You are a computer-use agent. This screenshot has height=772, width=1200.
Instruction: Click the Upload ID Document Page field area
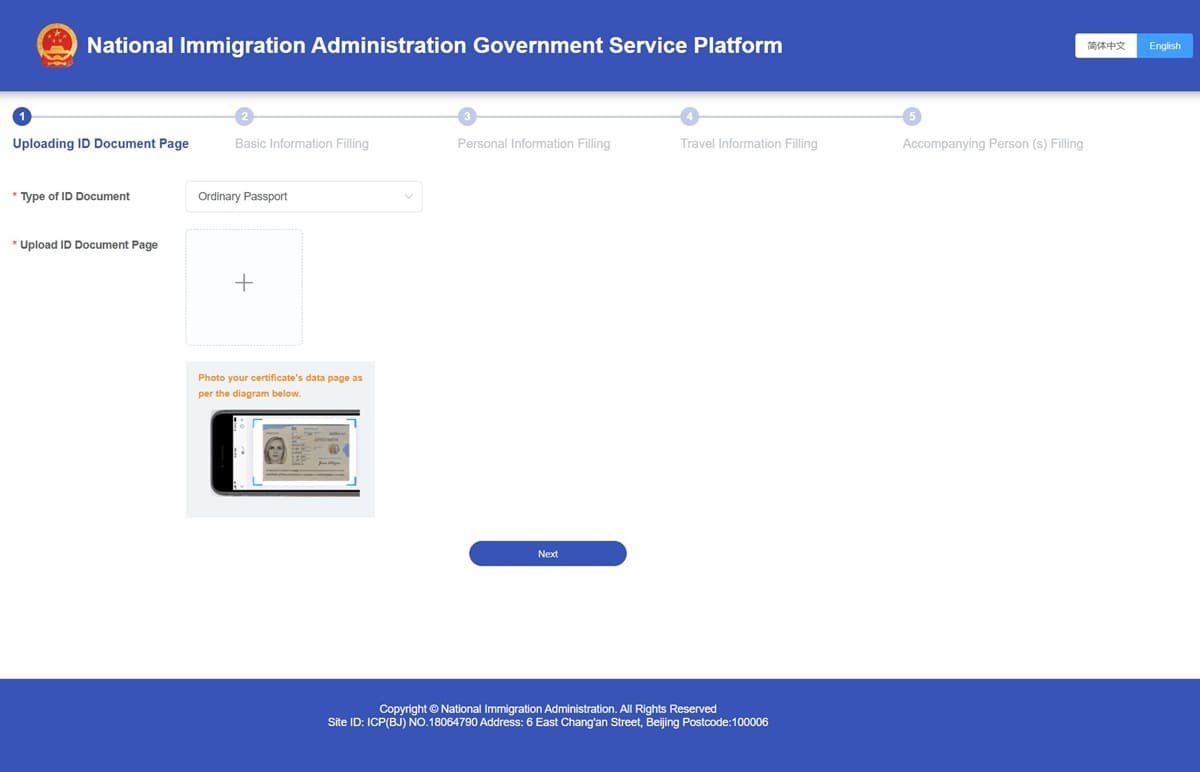[x=243, y=286]
